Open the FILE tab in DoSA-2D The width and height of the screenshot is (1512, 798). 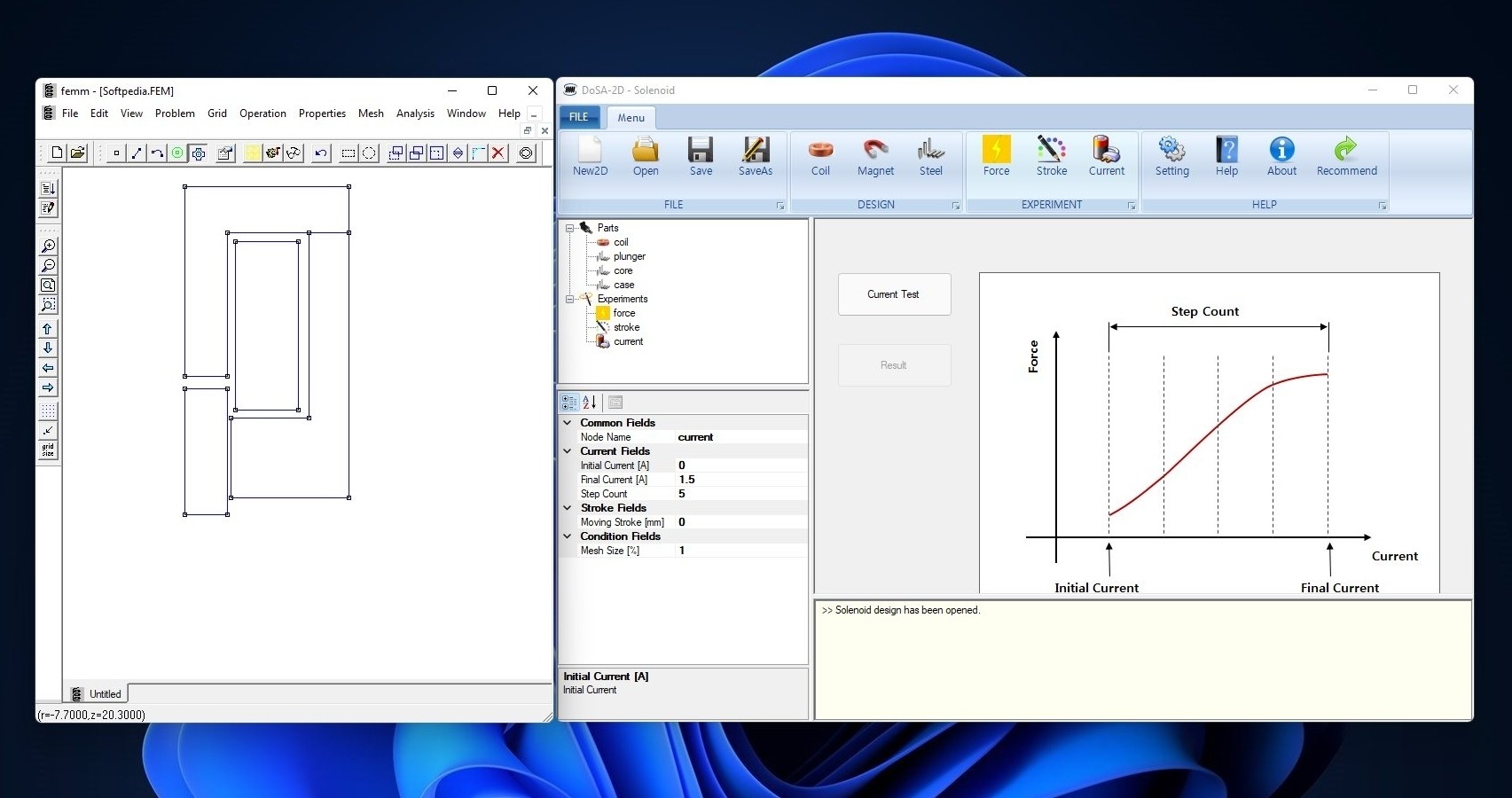(x=579, y=117)
